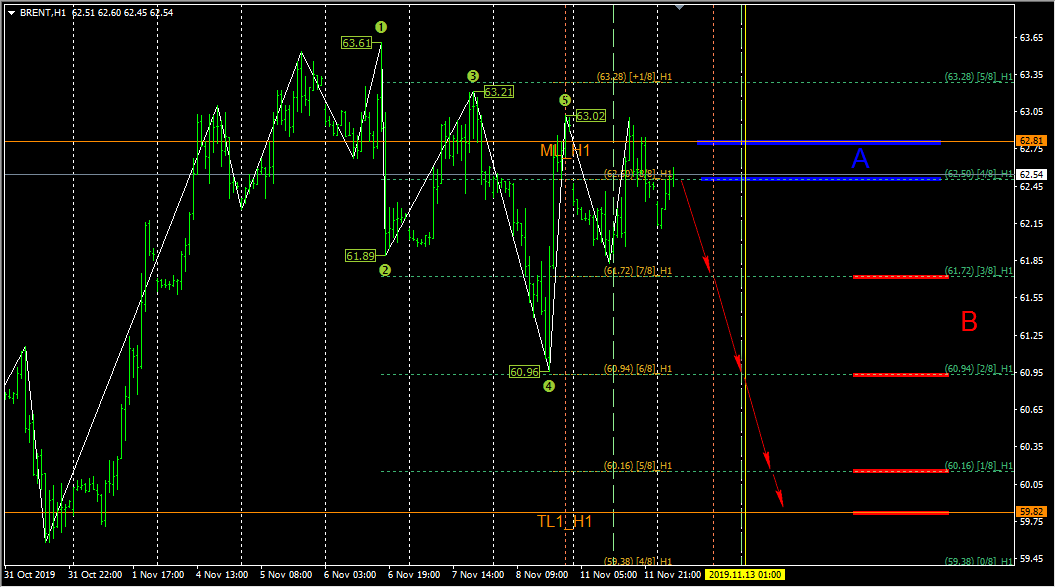The width and height of the screenshot is (1056, 588).
Task: Click the 1 Nov 17:00 time axis label
Action: point(158,575)
